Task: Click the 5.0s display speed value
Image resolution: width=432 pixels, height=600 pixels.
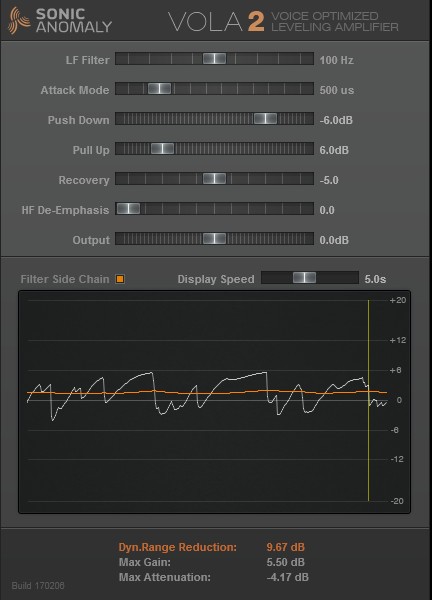Action: [x=375, y=279]
